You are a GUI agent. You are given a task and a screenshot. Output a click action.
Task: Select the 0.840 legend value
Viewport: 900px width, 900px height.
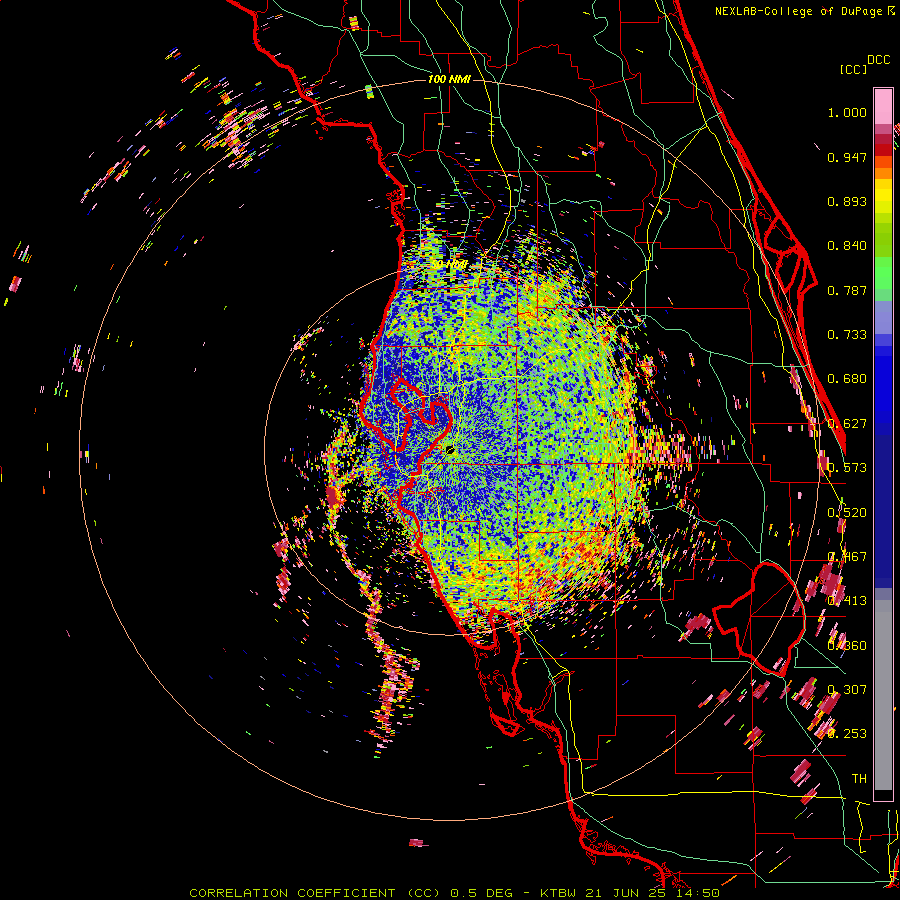pyautogui.click(x=847, y=246)
